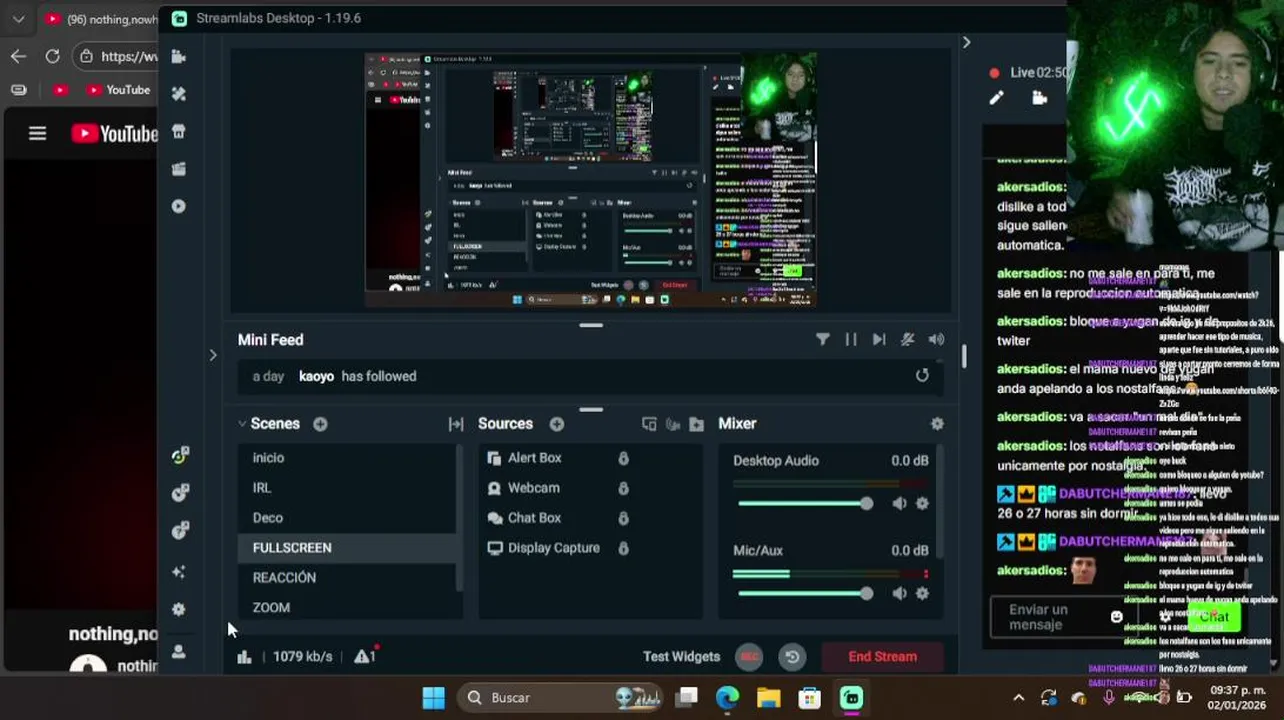Open File Explorer from taskbar

[768, 698]
